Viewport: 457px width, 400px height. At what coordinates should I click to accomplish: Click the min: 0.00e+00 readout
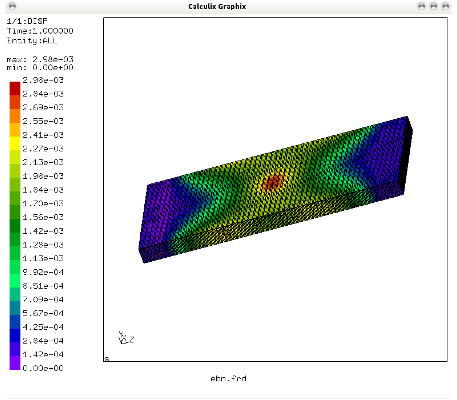click(x=40, y=67)
